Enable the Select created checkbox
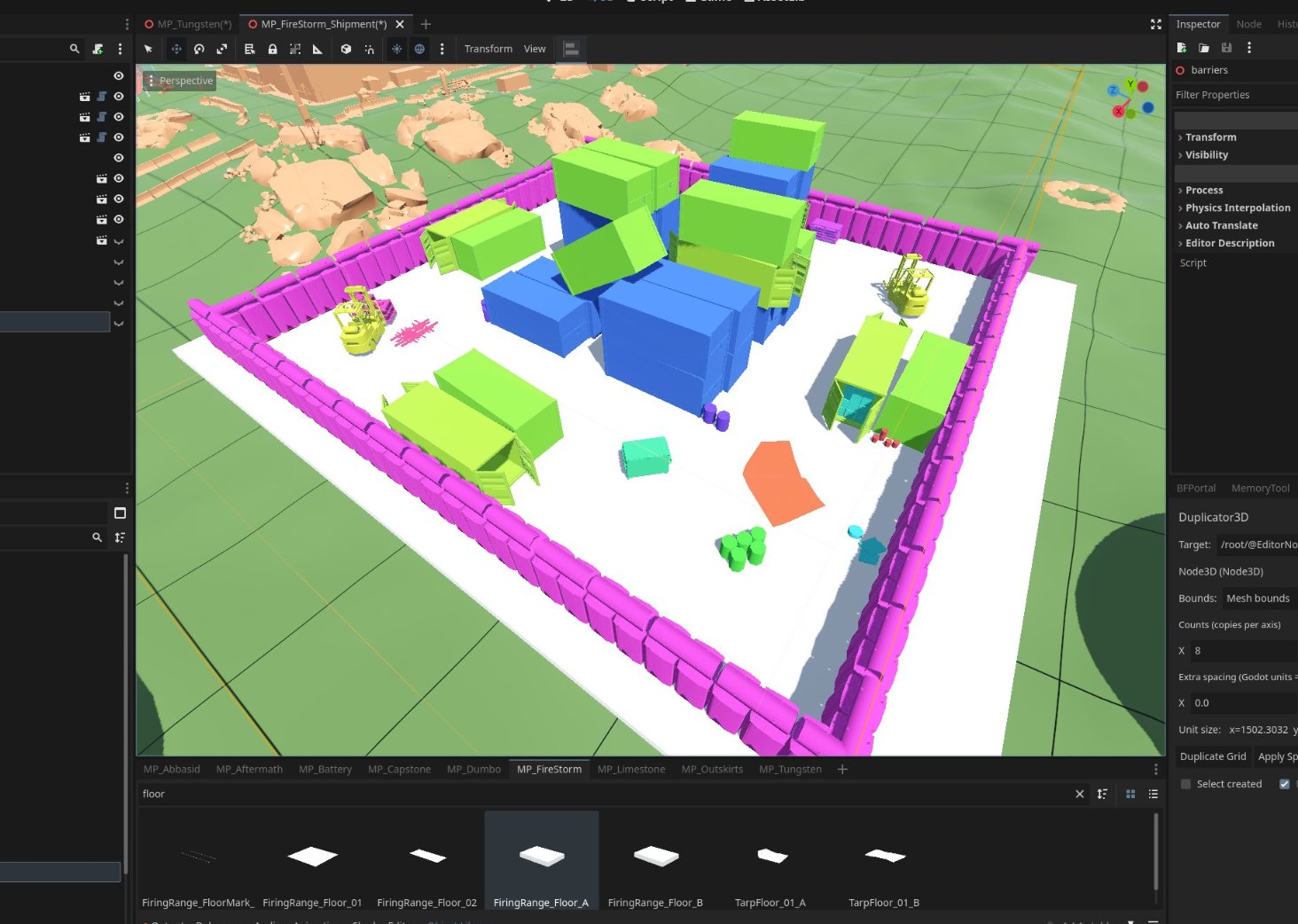 [x=1185, y=784]
